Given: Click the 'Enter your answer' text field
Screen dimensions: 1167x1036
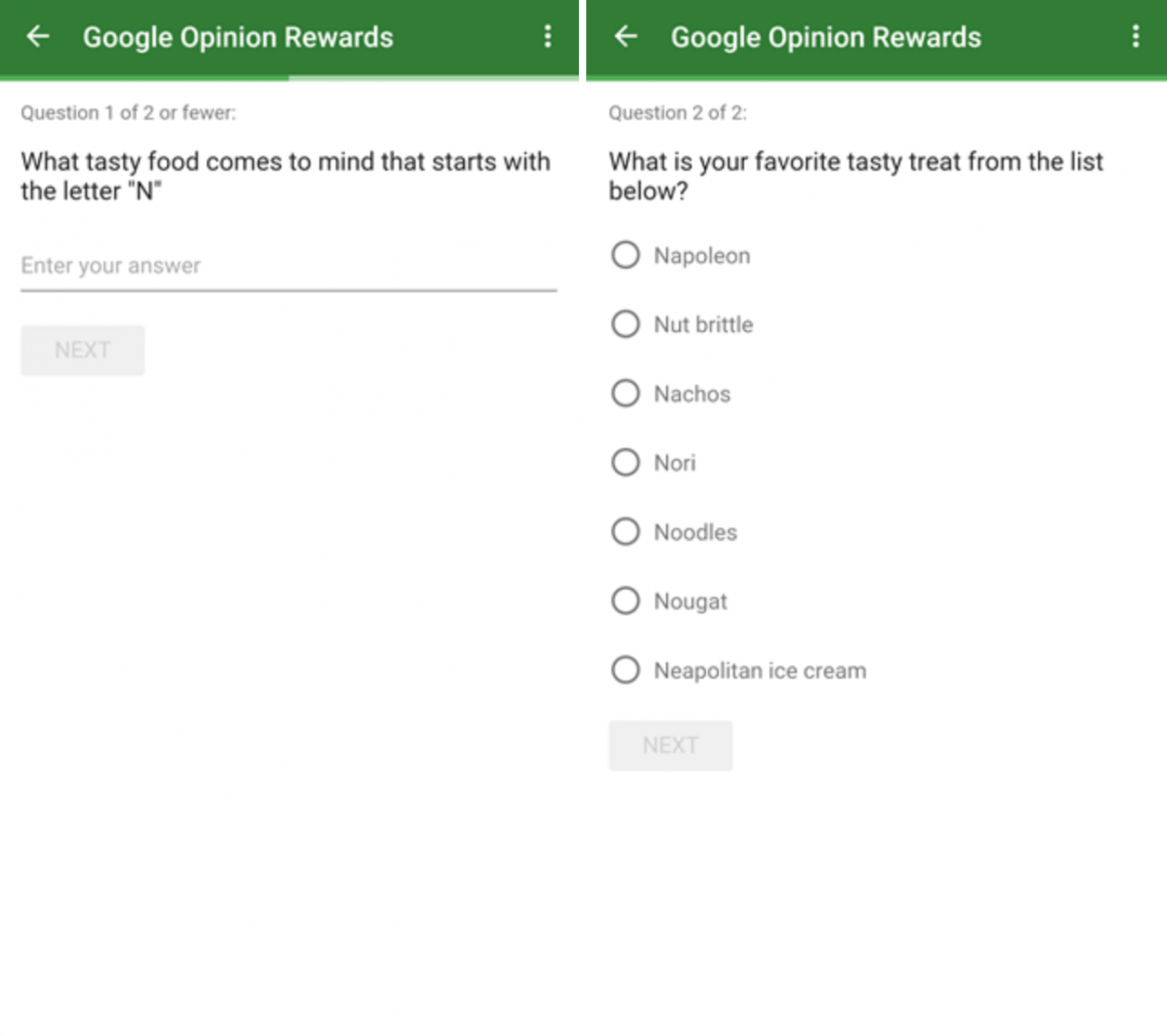Looking at the screenshot, I should coord(288,267).
